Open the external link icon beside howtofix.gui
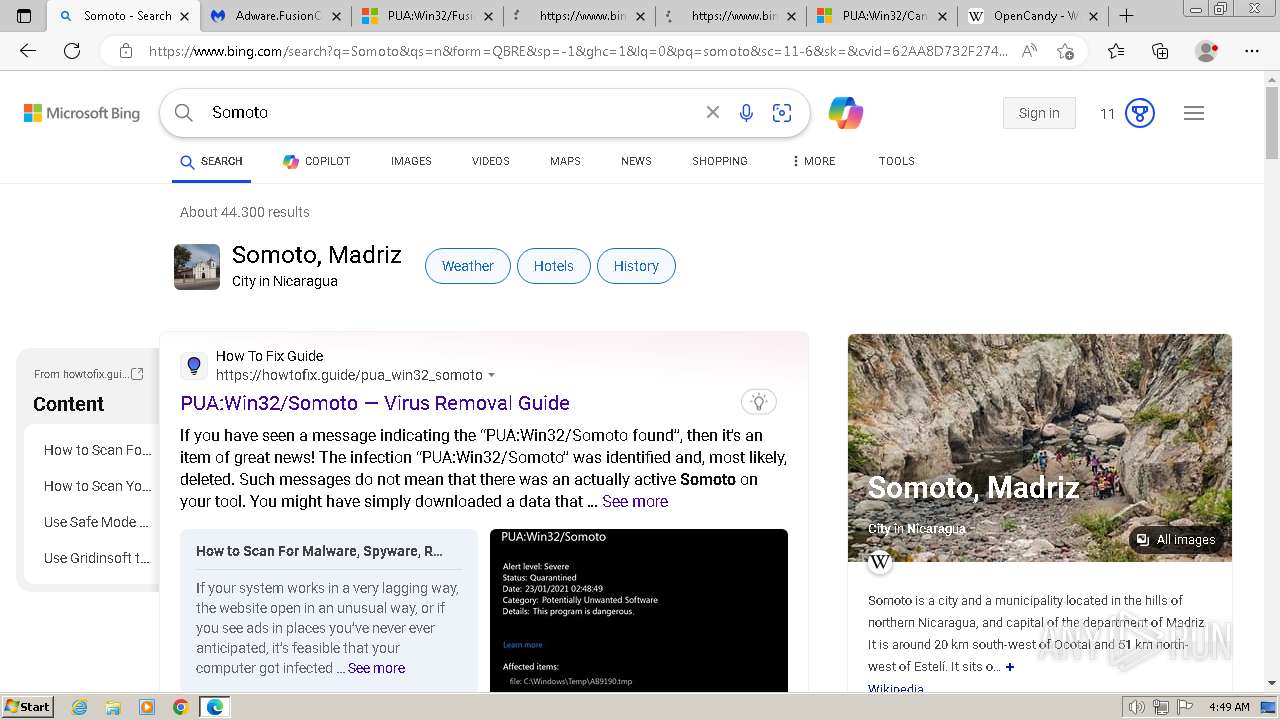Viewport: 1280px width, 720px height. [x=138, y=374]
